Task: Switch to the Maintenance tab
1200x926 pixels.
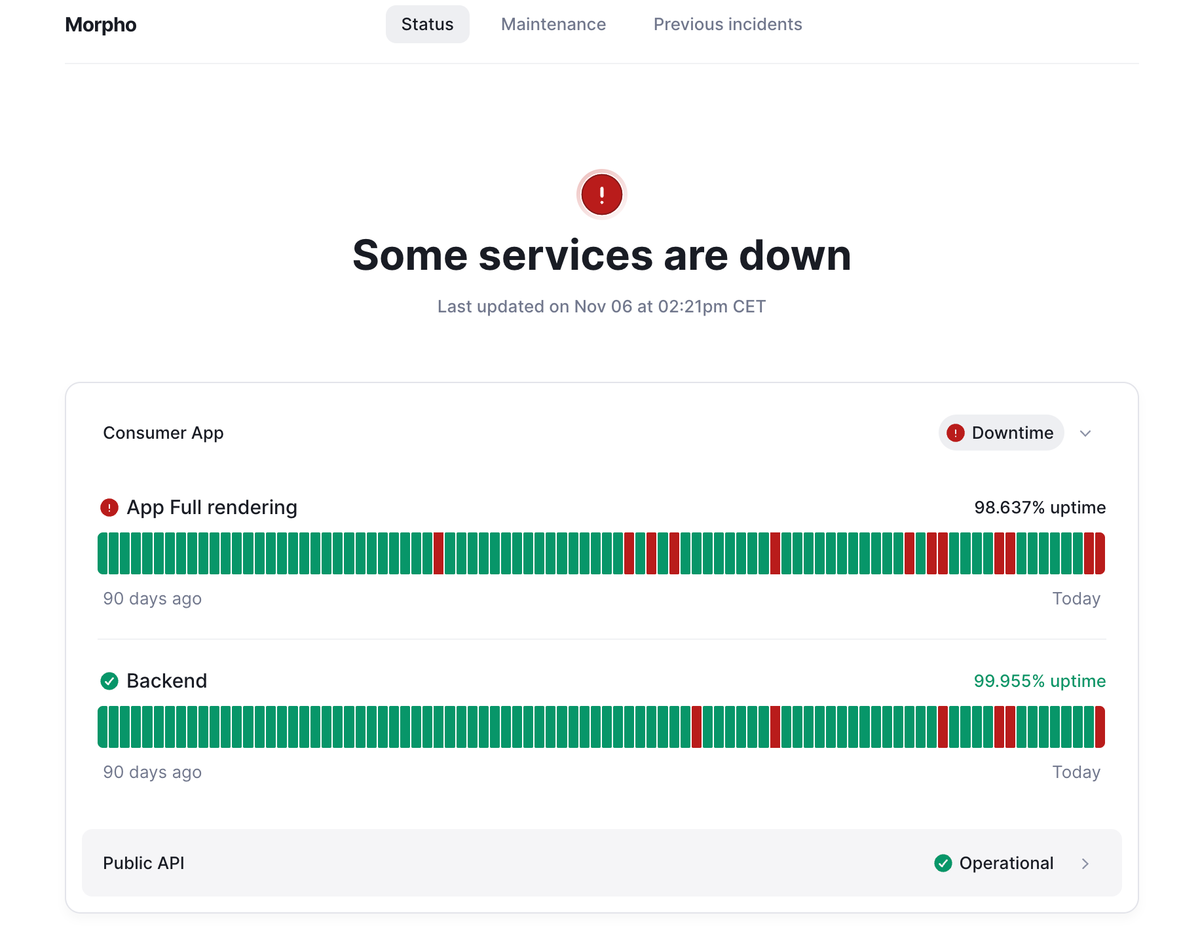Action: pos(553,24)
